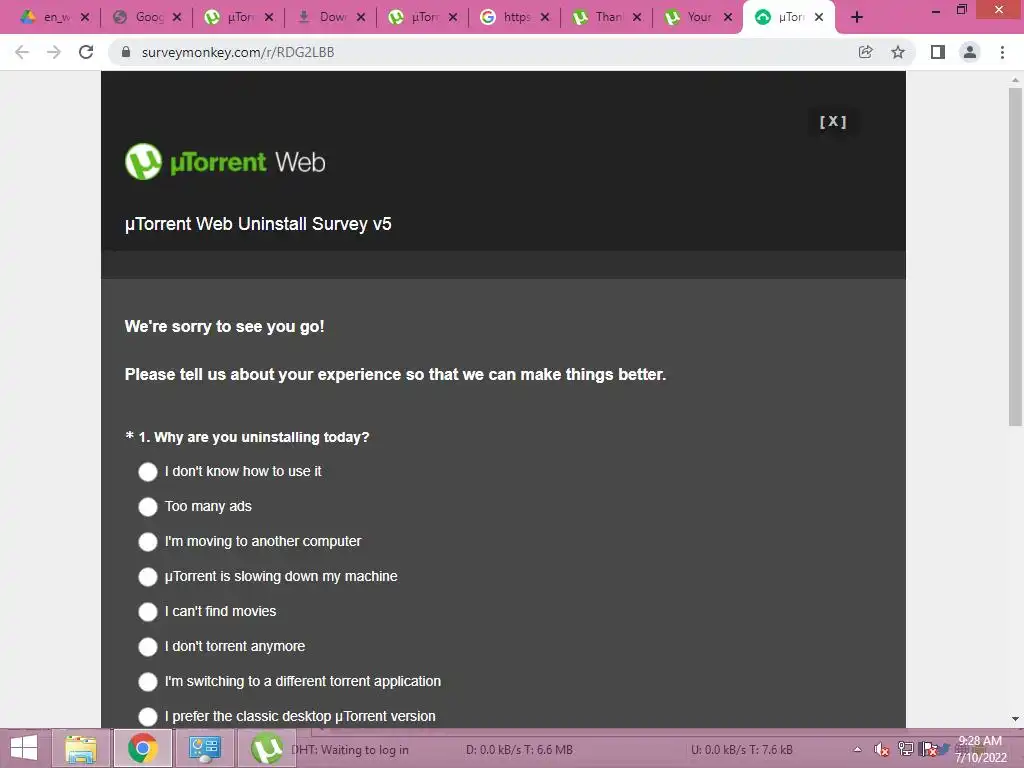The width and height of the screenshot is (1024, 768).
Task: Dismiss the survey with the [X] button
Action: (x=833, y=121)
